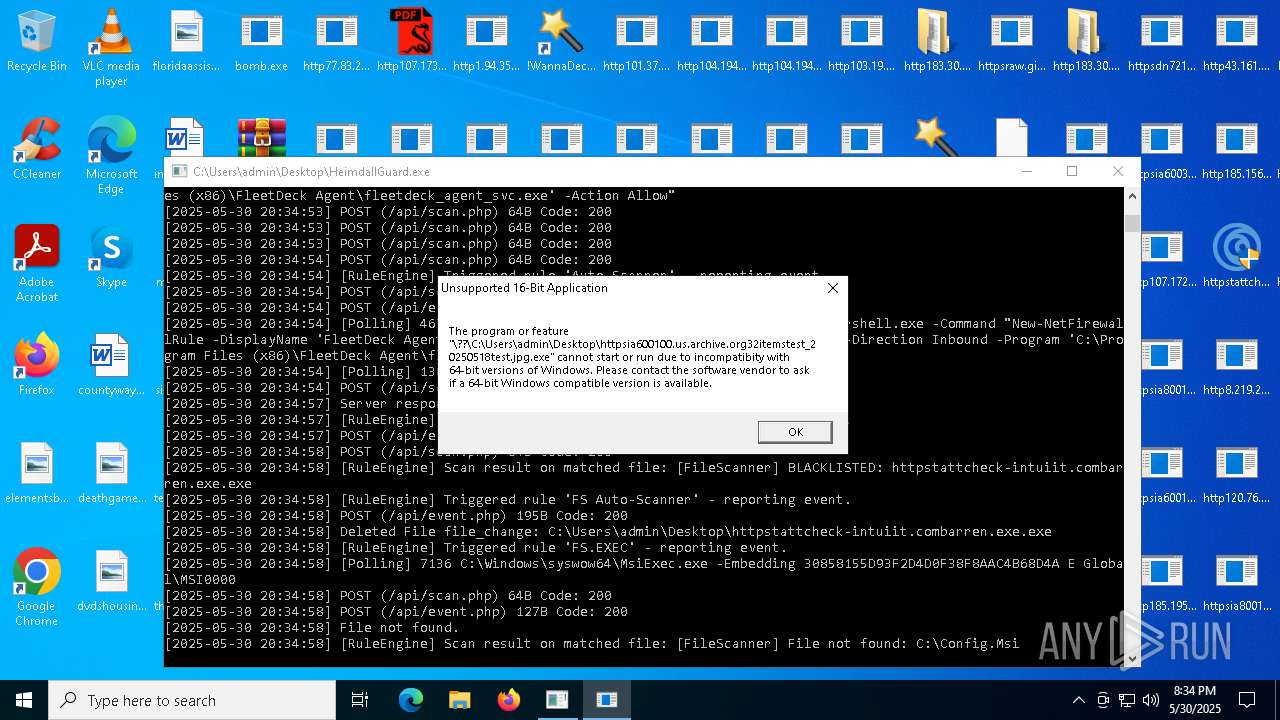Select the http120.76... desktop file
The image size is (1280, 720).
[x=1236, y=474]
